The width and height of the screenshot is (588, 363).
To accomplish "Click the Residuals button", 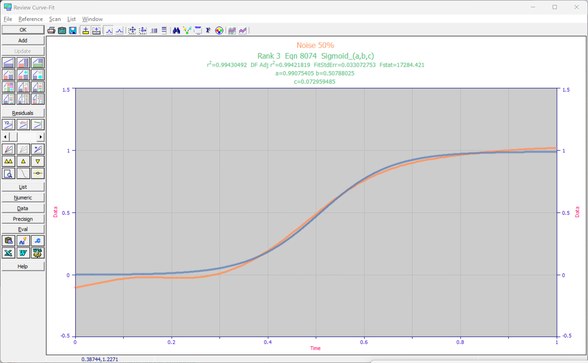I will tap(23, 113).
